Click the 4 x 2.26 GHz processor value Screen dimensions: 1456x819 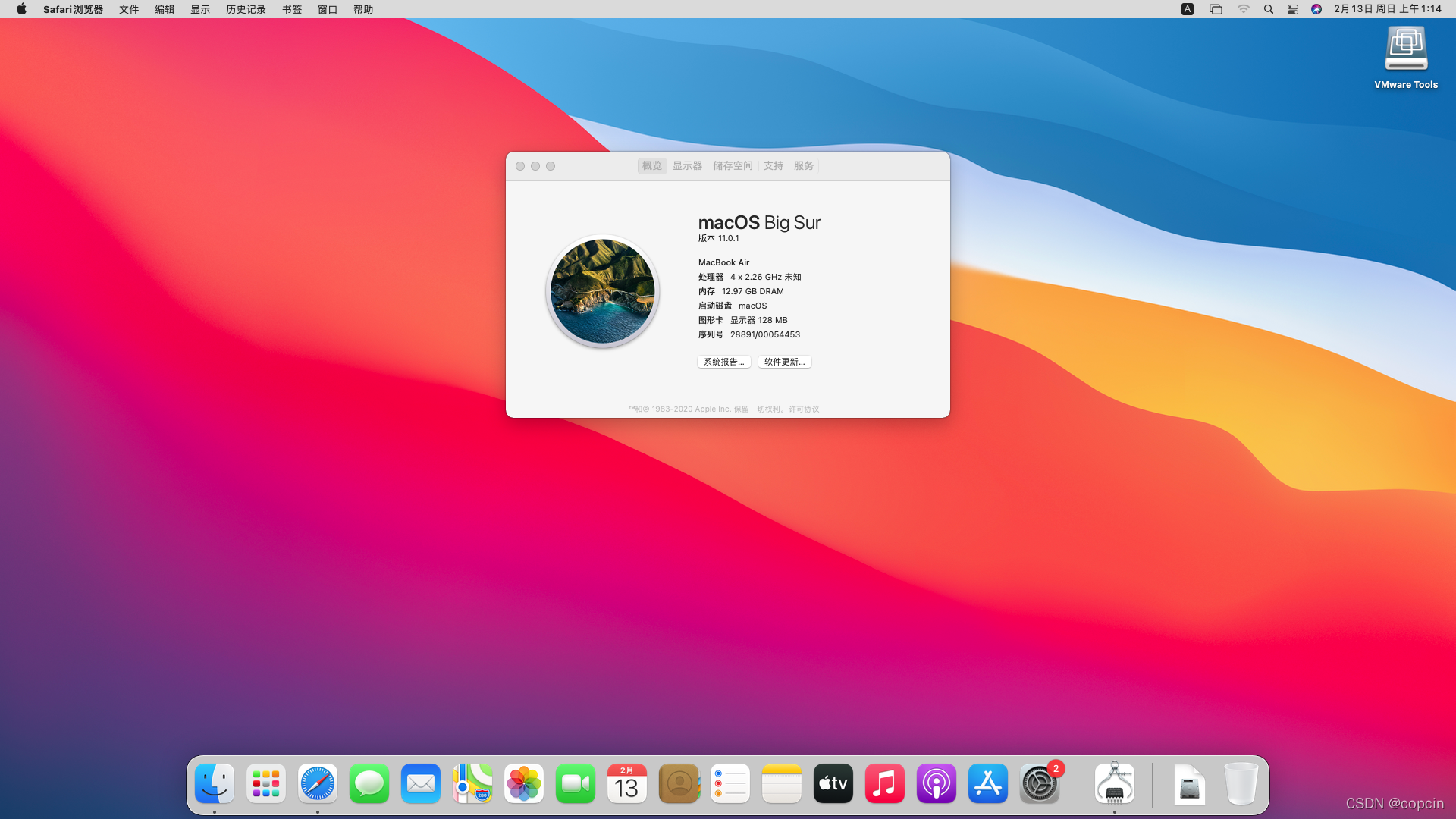pos(766,277)
